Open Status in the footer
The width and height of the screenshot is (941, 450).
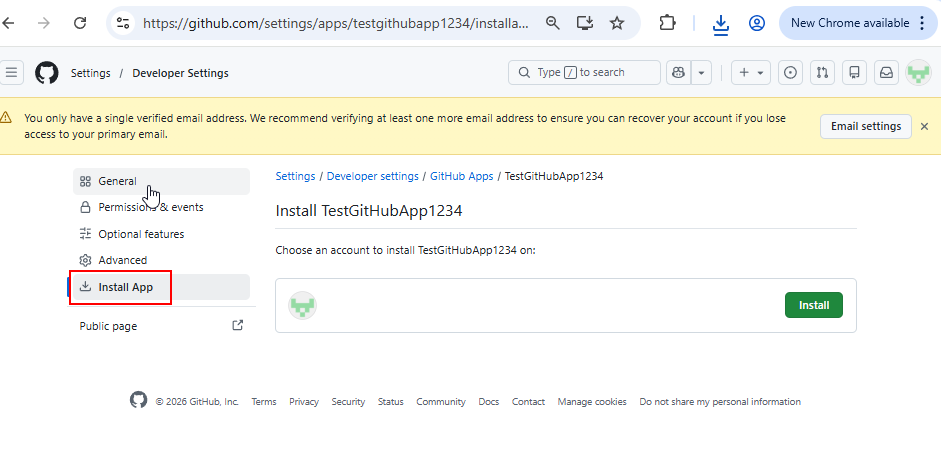click(x=391, y=402)
